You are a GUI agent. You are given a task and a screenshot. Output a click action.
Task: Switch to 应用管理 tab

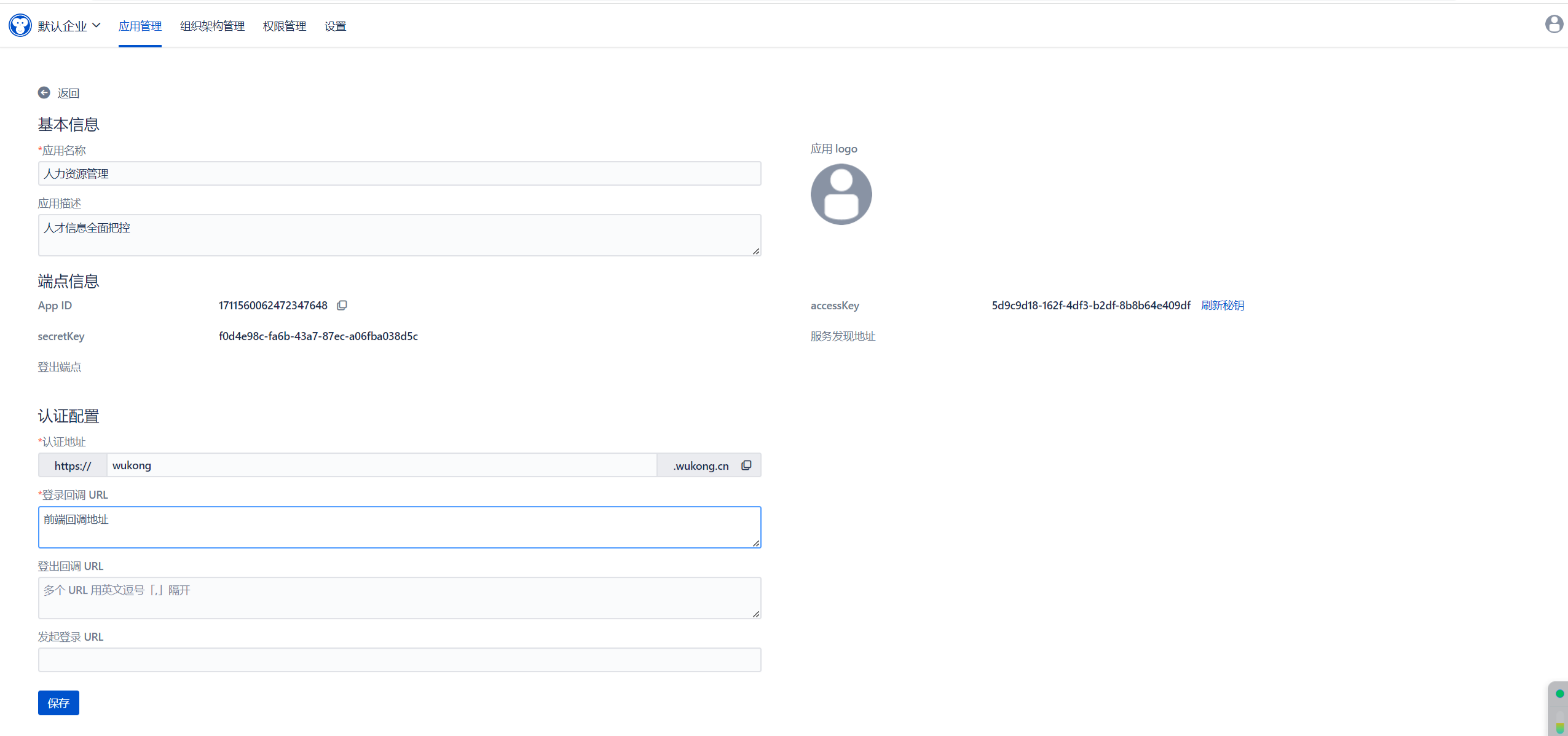[140, 26]
